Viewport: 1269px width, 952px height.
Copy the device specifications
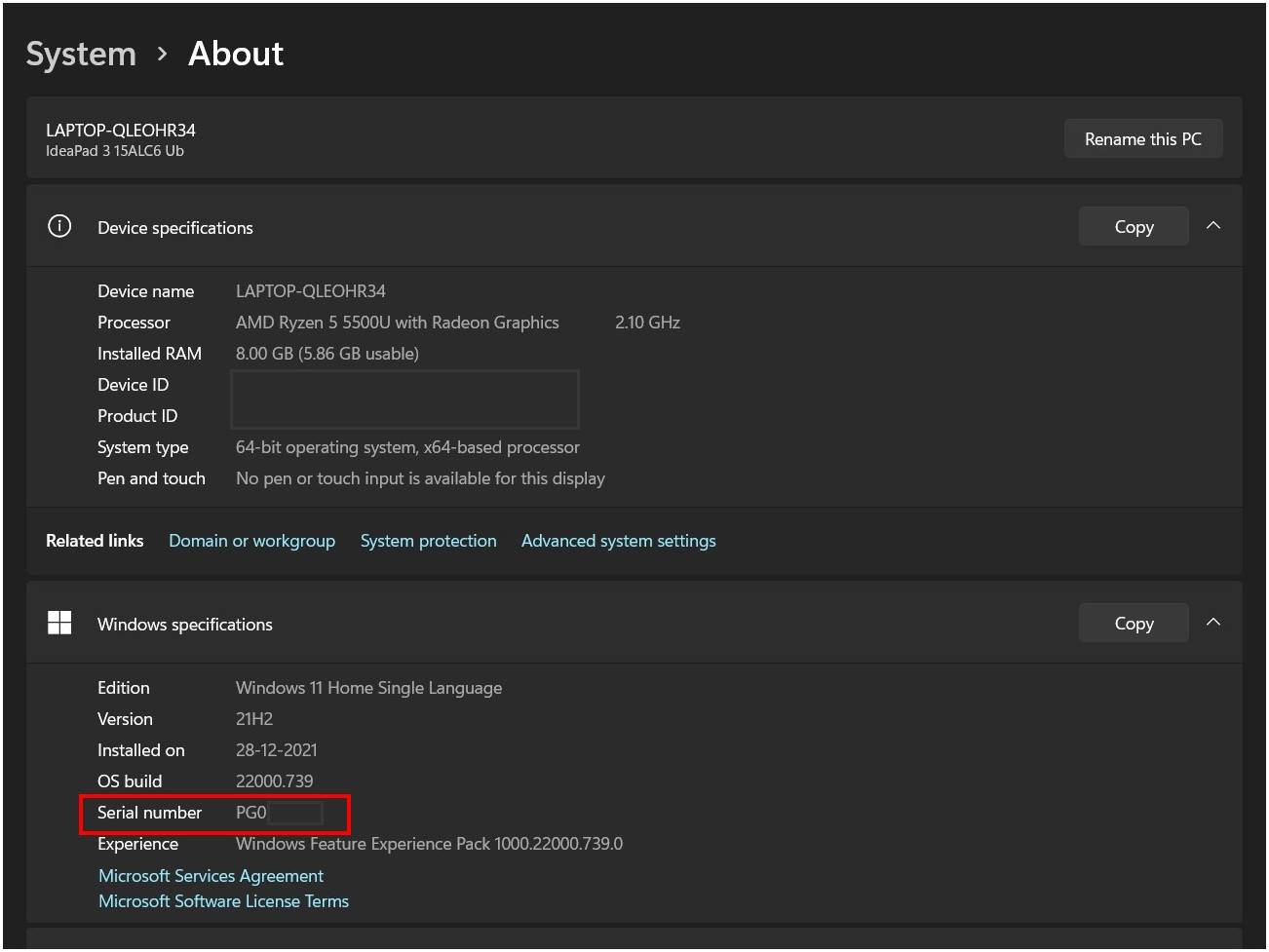(1133, 227)
